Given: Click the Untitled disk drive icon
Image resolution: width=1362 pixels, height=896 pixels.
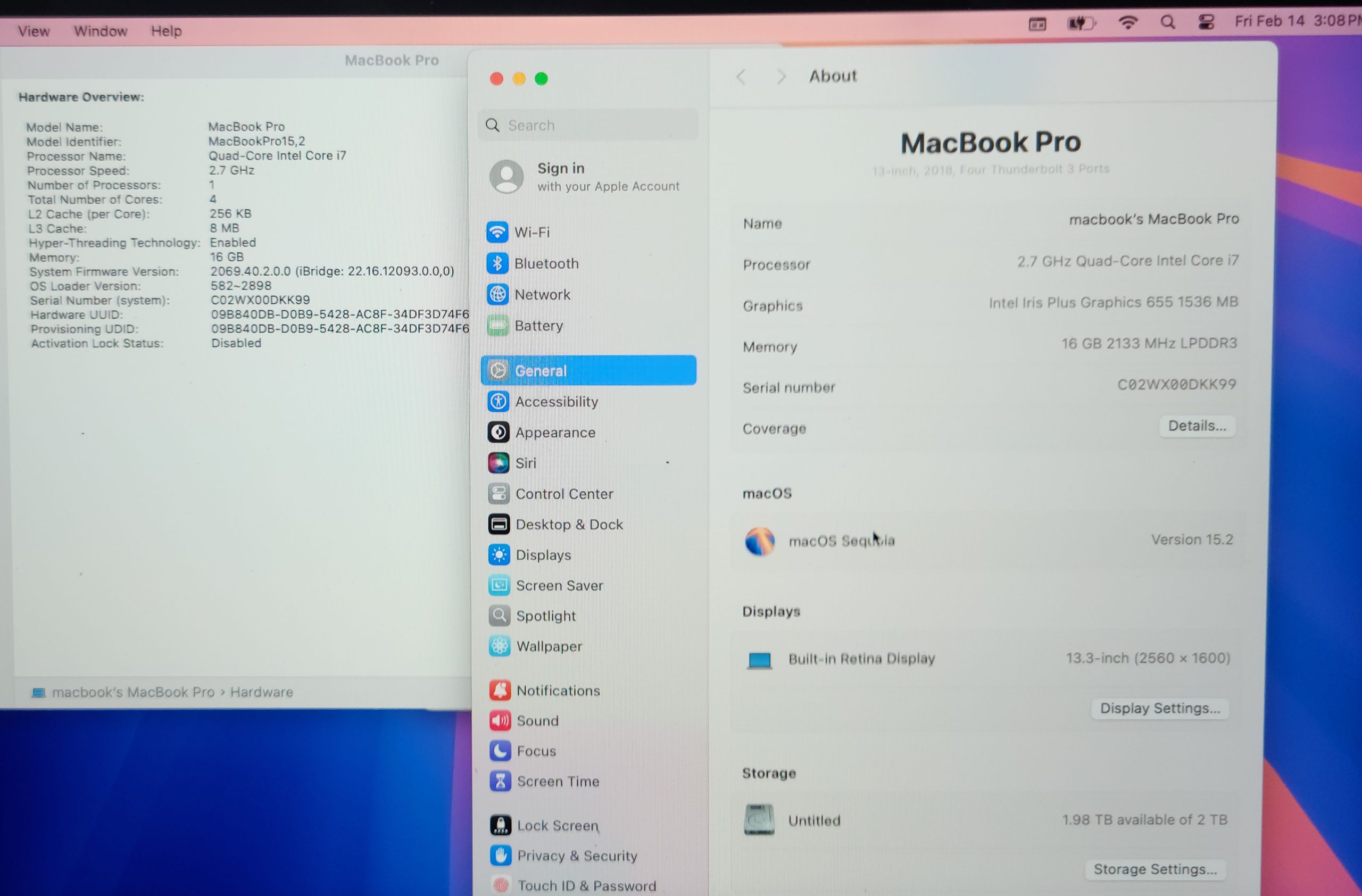Looking at the screenshot, I should (x=759, y=820).
